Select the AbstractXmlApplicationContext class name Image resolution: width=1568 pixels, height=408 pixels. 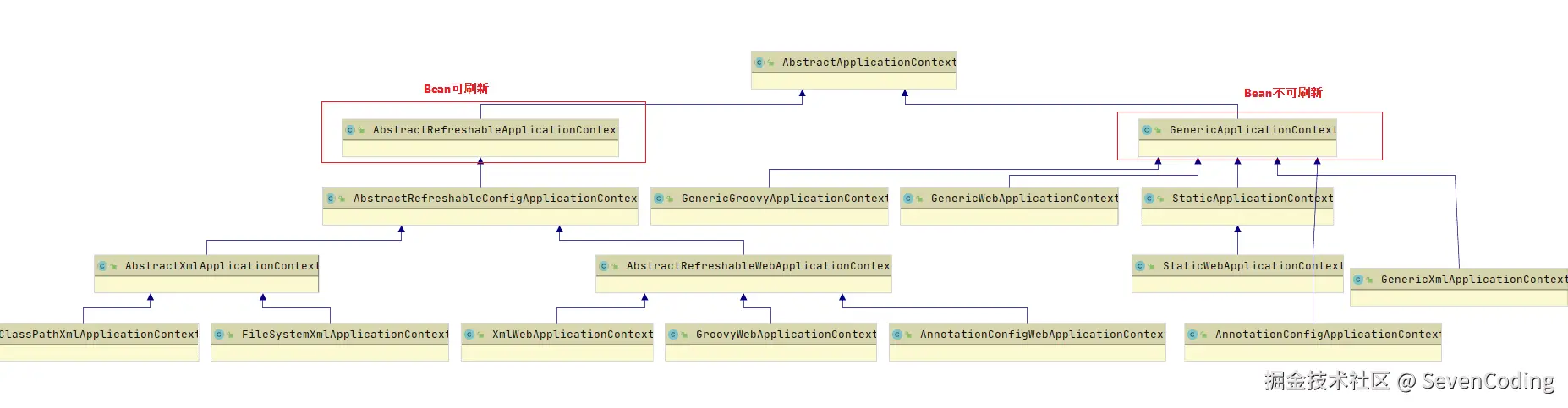[x=222, y=266]
